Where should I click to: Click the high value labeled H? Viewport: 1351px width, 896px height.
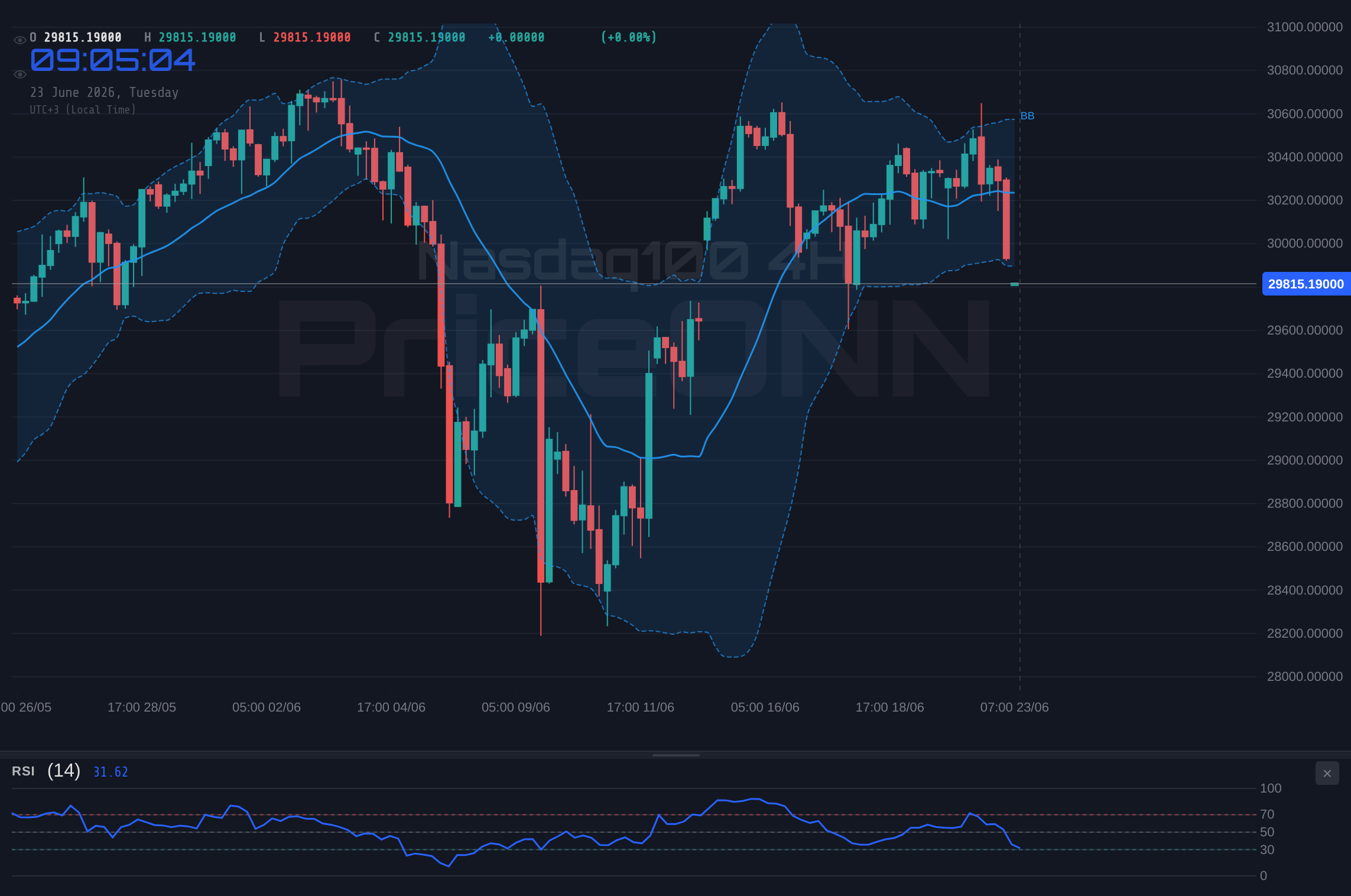coord(197,37)
